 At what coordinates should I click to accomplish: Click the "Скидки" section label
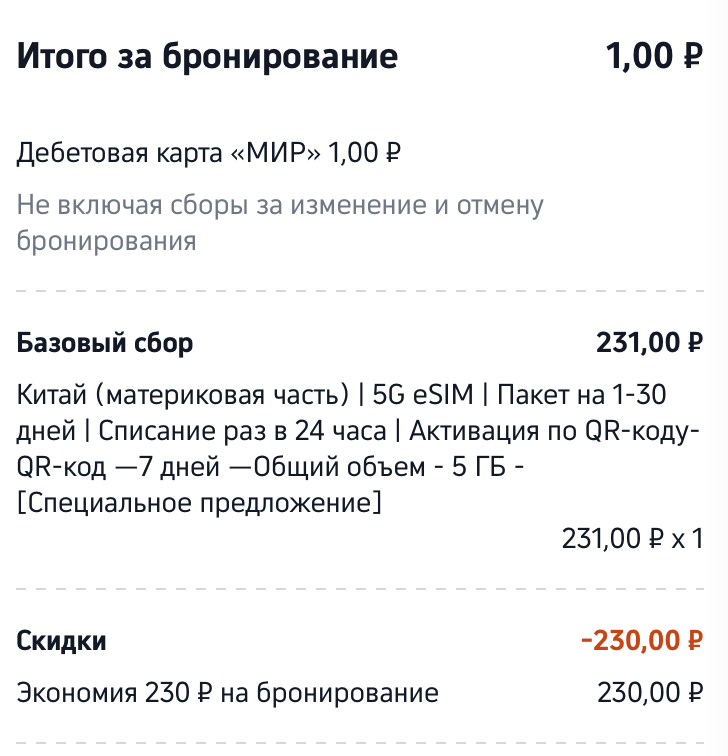61,640
